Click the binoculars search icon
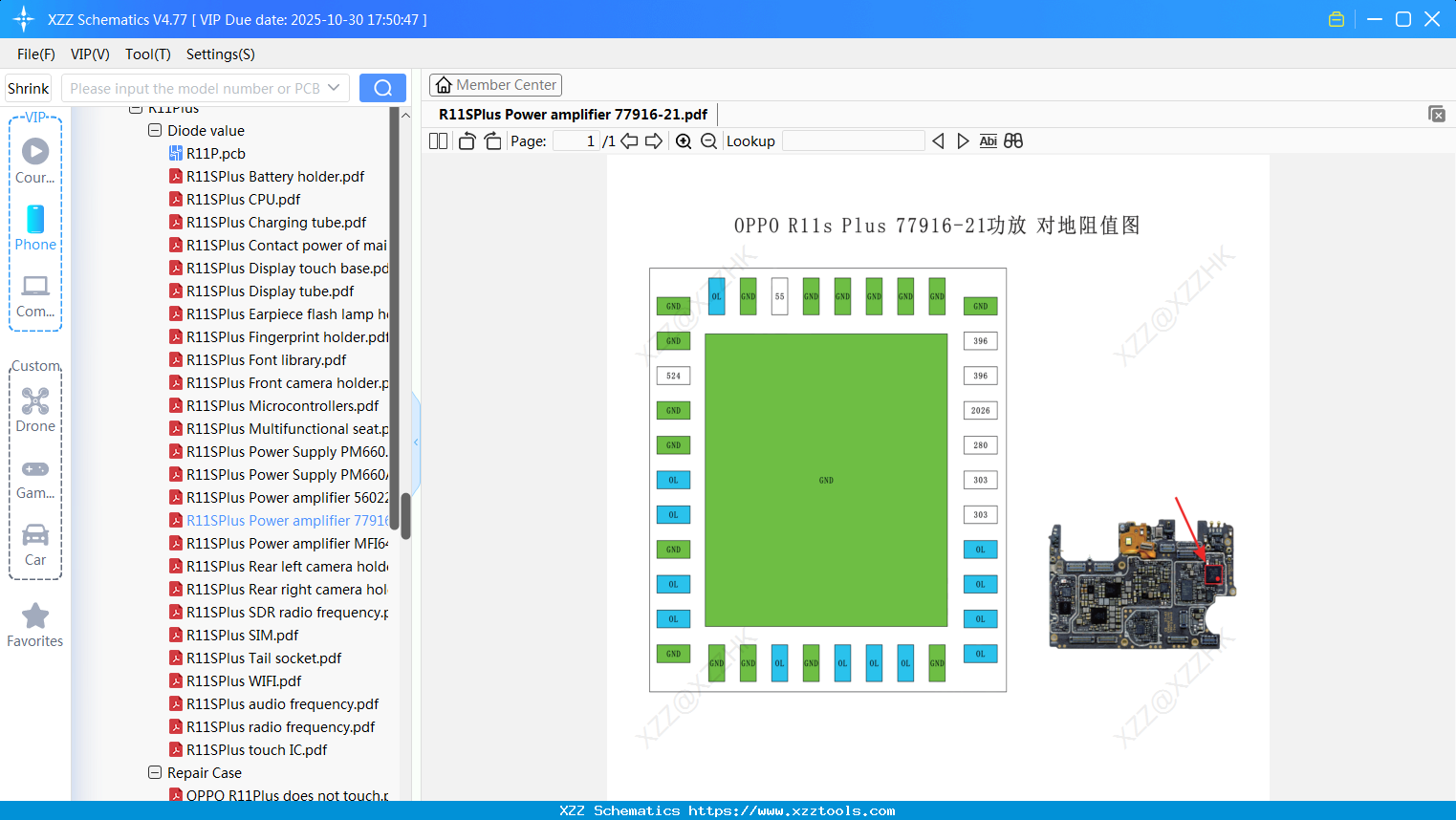The height and width of the screenshot is (820, 1456). click(x=1013, y=140)
